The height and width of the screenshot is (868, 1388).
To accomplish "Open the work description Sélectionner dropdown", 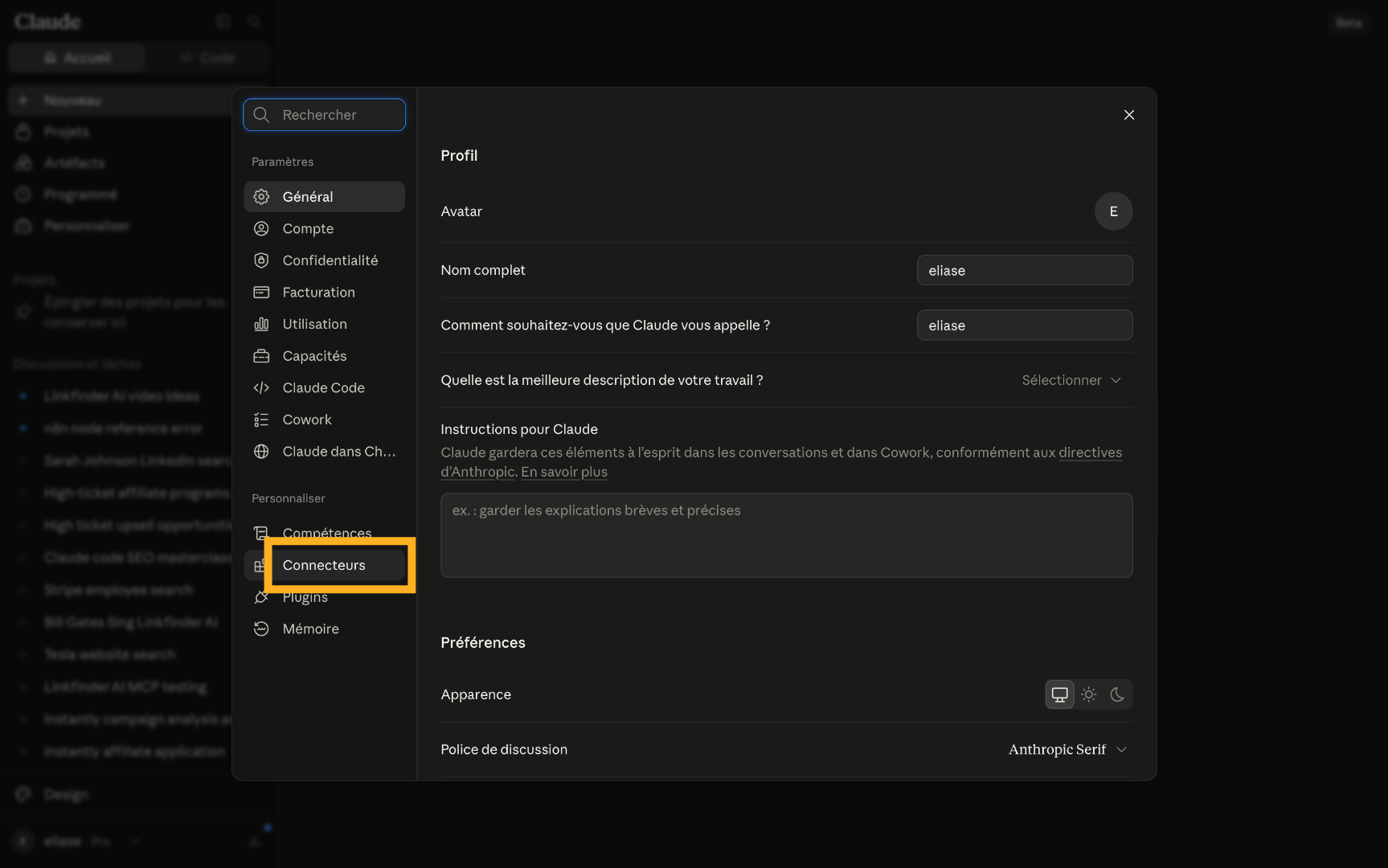I will (x=1071, y=380).
